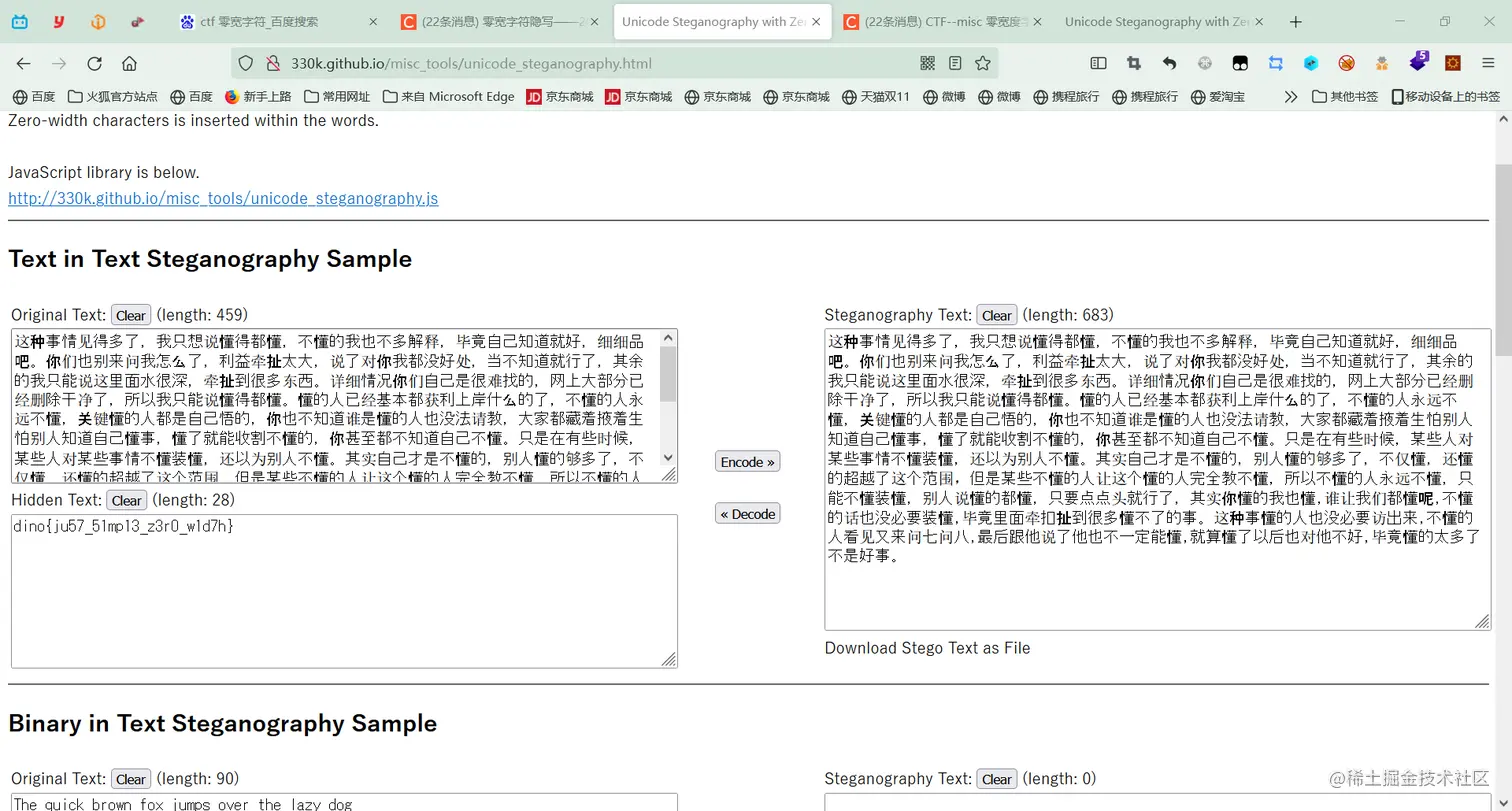
Task: Click the Bilibili TV icon on the tab bar
Action: point(19,21)
